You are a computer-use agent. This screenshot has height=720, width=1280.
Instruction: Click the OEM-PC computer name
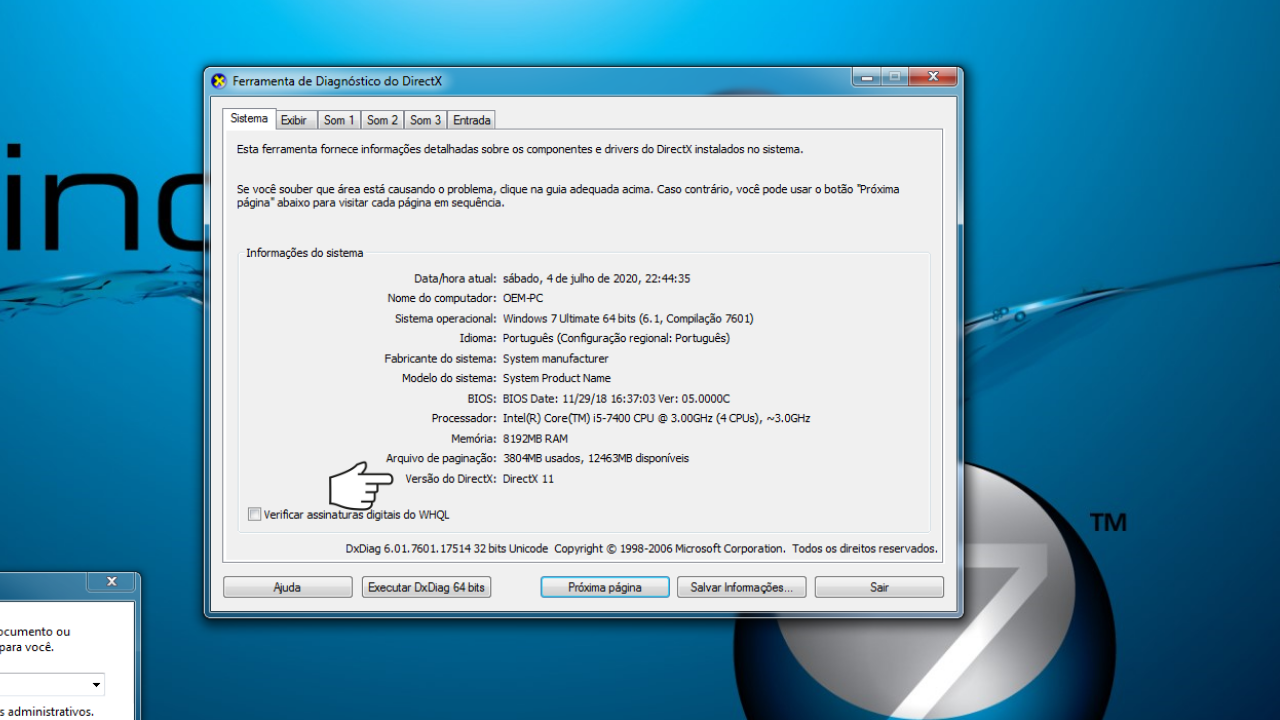(523, 299)
